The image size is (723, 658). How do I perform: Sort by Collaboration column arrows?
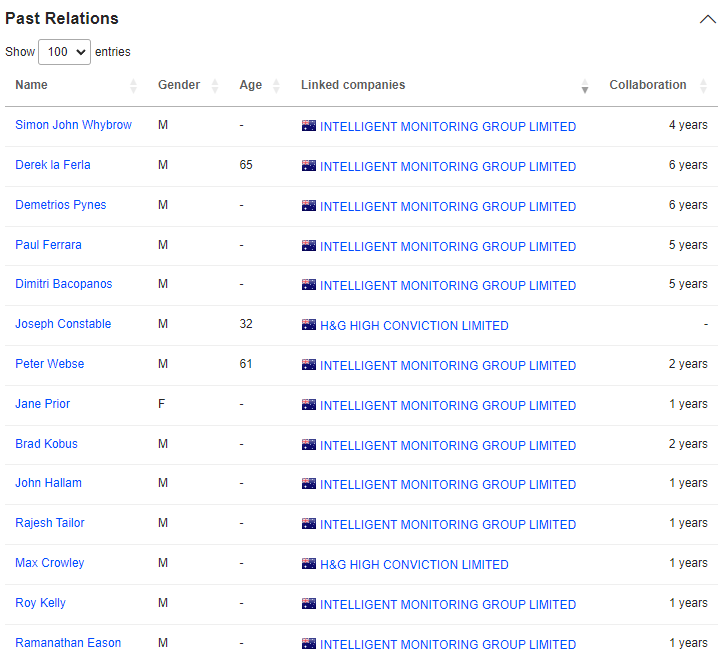click(703, 86)
